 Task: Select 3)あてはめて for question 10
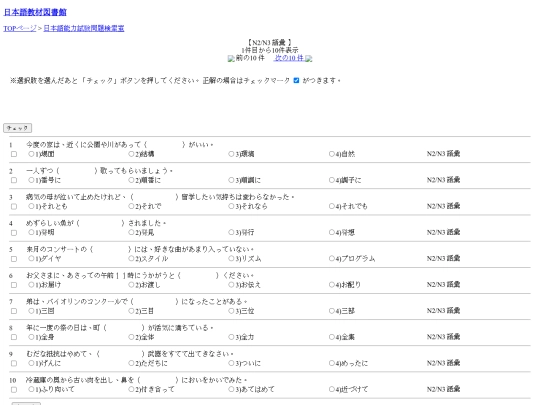pos(231,390)
